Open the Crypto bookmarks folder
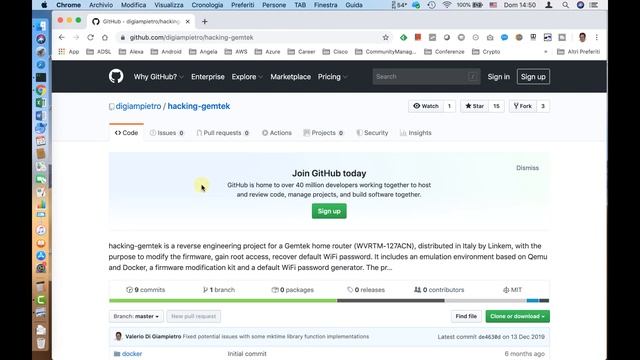Image resolution: width=640 pixels, height=360 pixels. pyautogui.click(x=486, y=51)
